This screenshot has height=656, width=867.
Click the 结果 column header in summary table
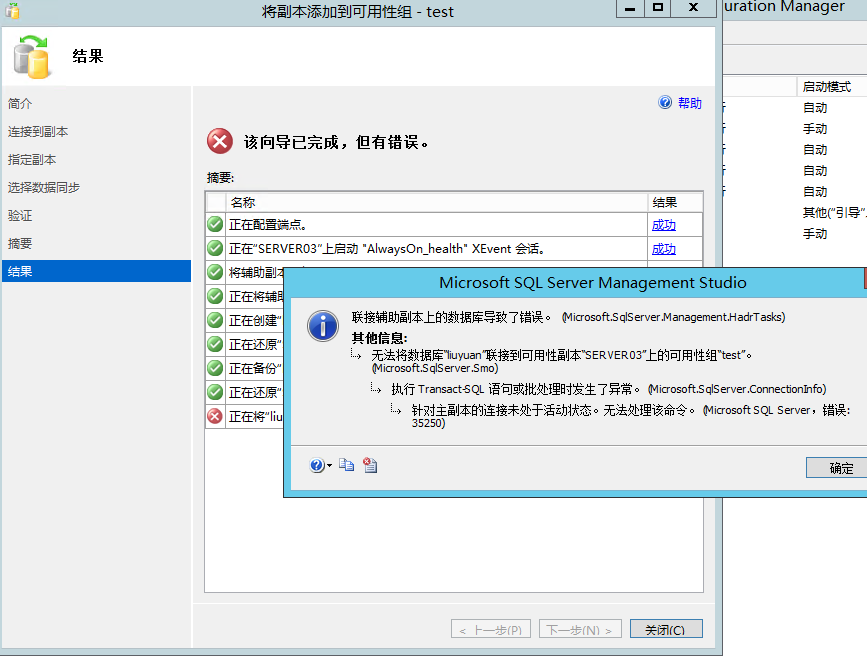point(675,202)
